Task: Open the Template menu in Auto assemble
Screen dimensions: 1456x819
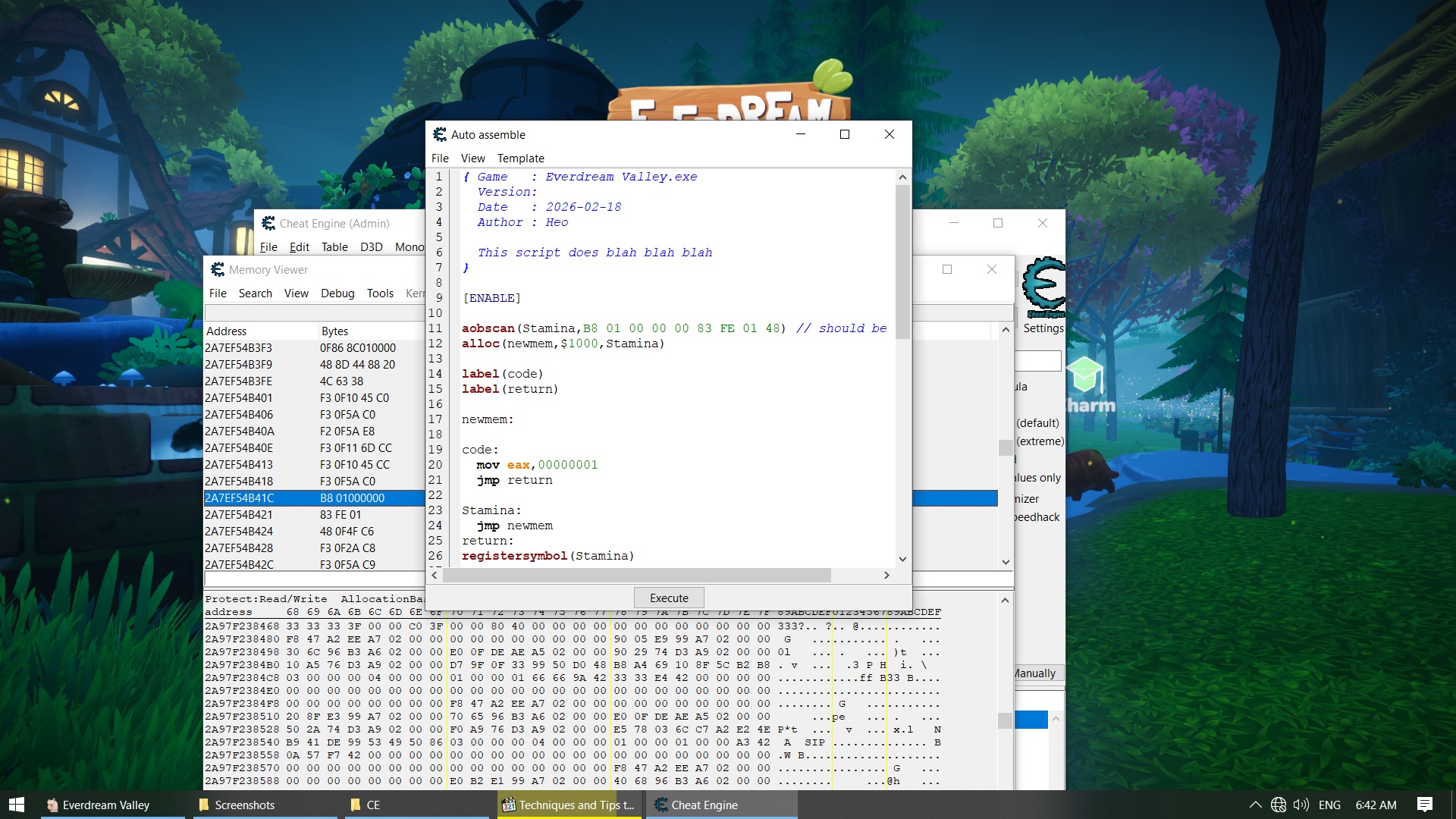Action: point(521,158)
